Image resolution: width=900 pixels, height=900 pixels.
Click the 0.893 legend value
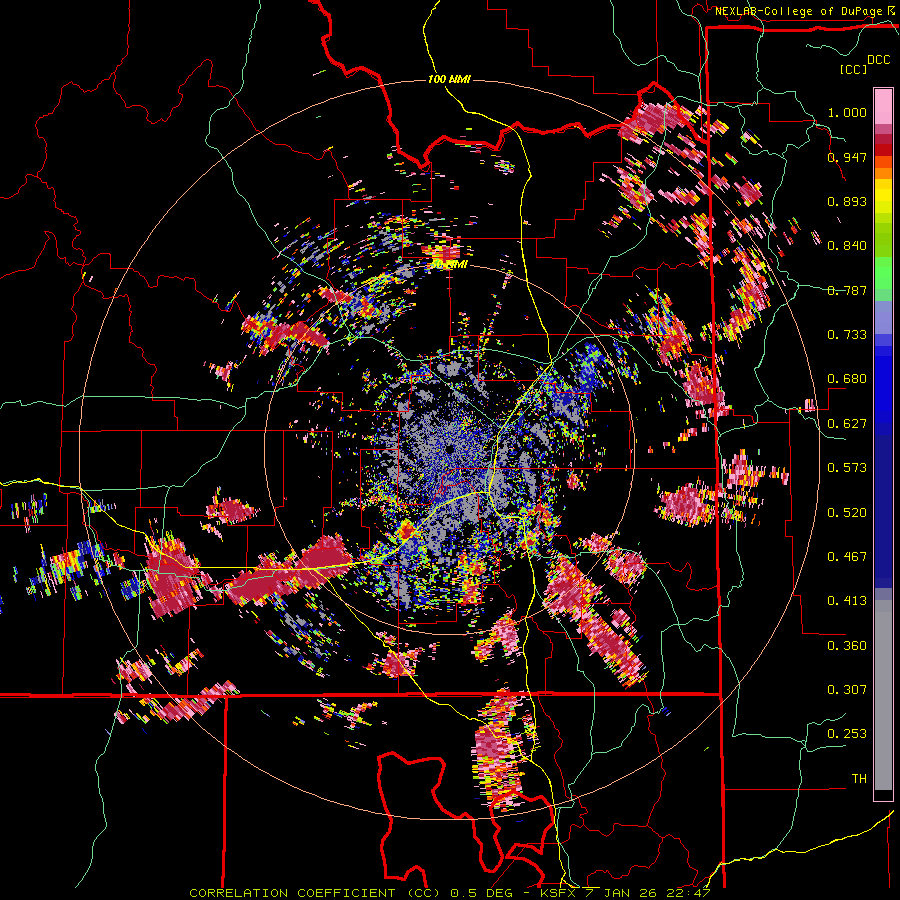click(847, 201)
